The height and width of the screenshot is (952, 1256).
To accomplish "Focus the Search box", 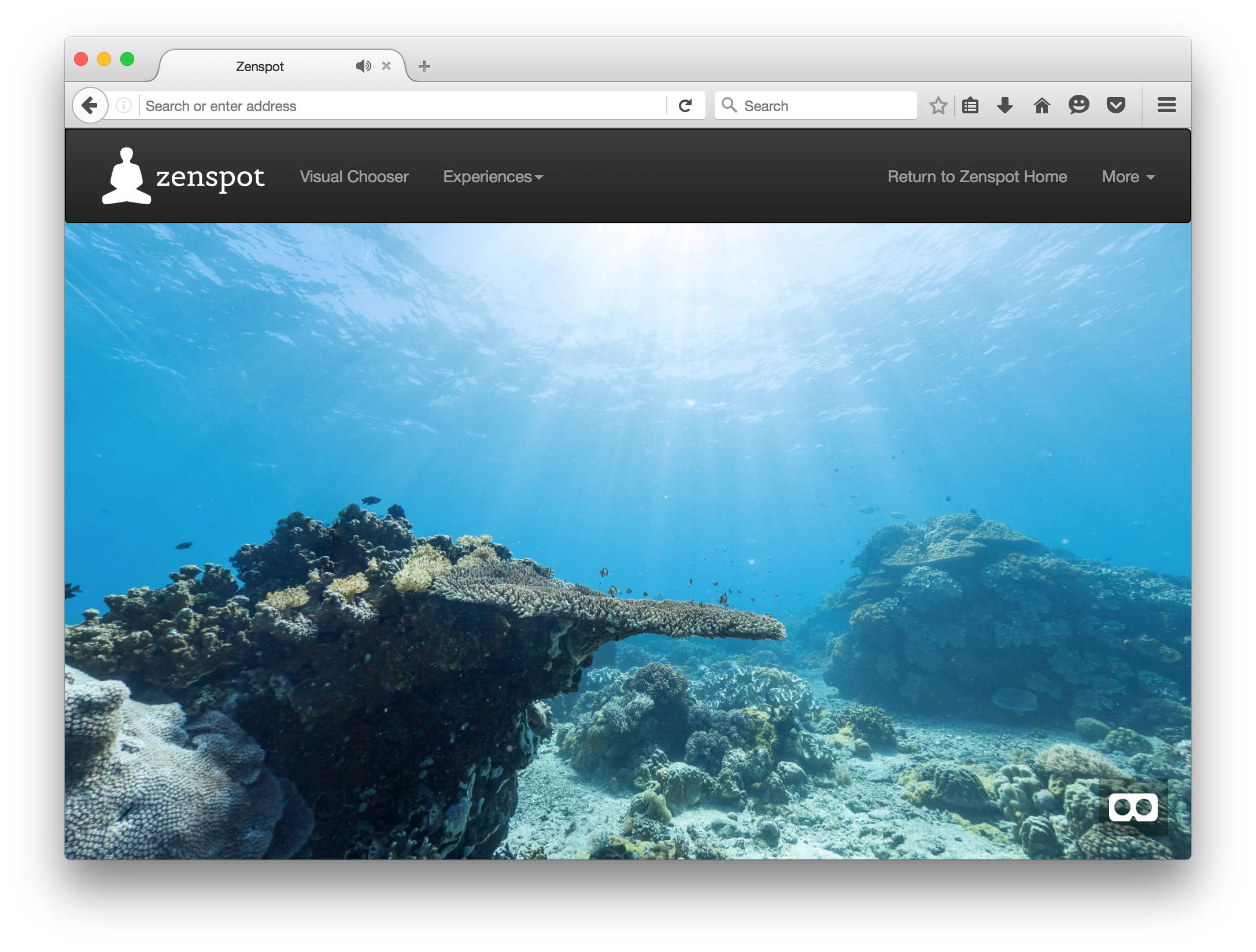I will pyautogui.click(x=815, y=106).
